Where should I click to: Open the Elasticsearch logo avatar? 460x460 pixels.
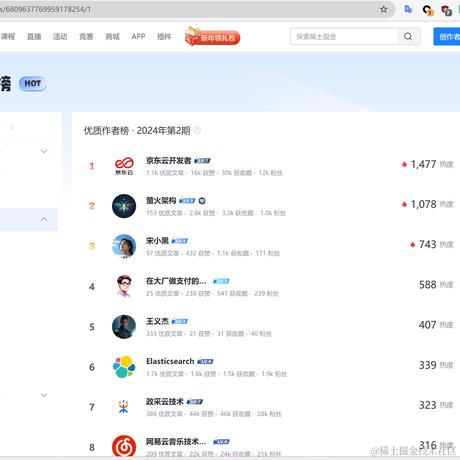(x=124, y=367)
